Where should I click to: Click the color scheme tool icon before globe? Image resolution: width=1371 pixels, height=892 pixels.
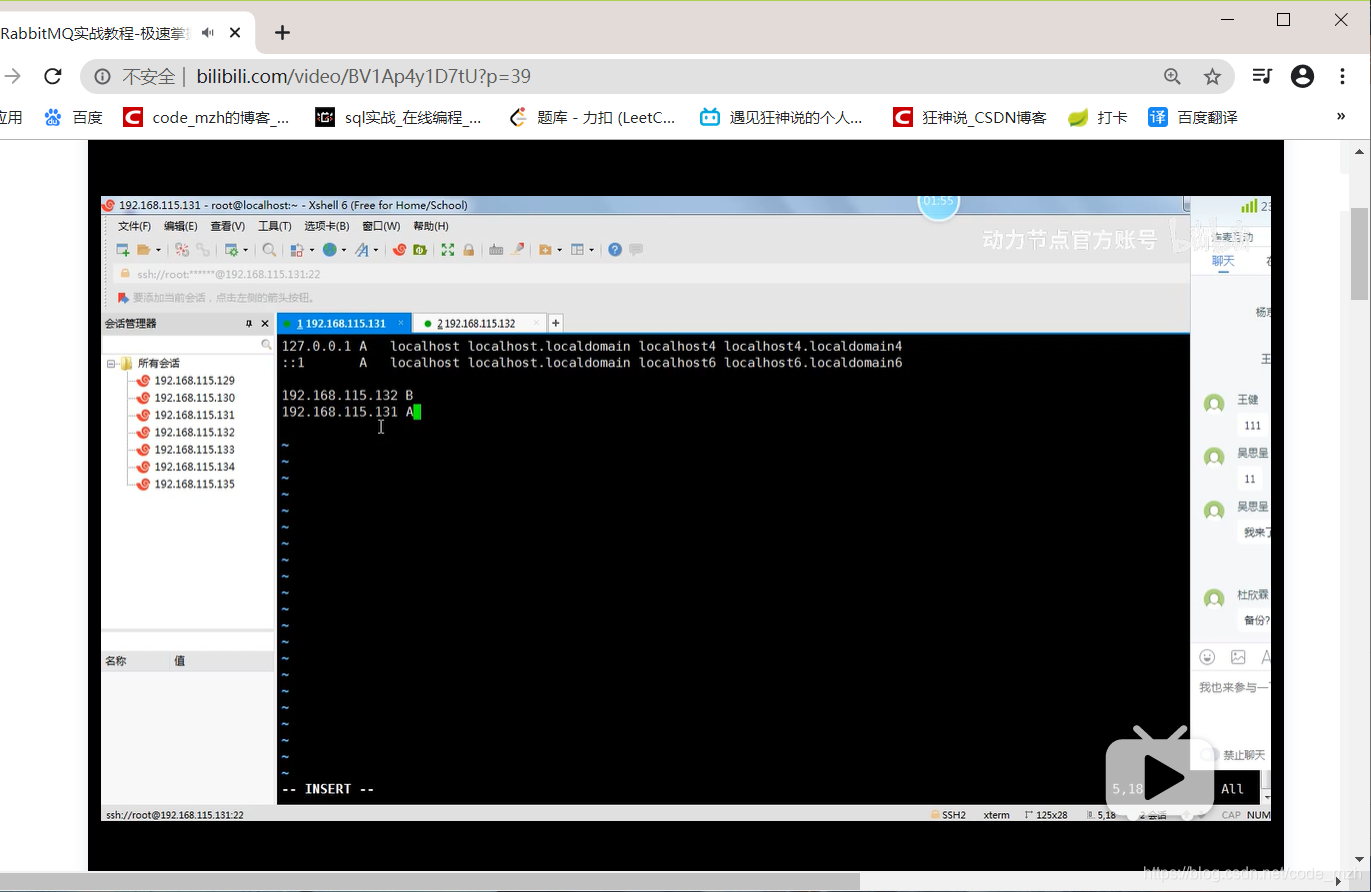[x=297, y=250]
